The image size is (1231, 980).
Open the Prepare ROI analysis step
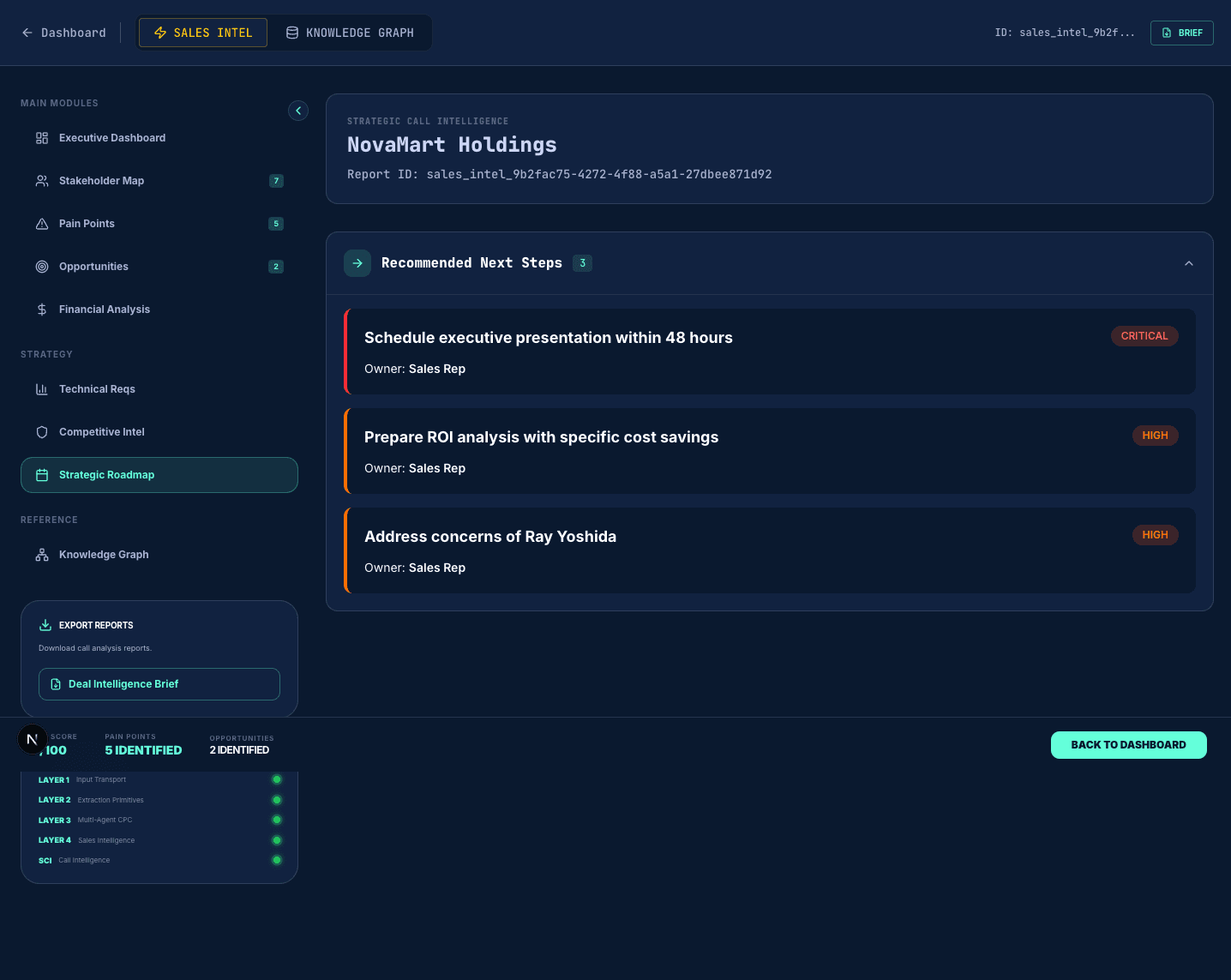click(x=770, y=451)
